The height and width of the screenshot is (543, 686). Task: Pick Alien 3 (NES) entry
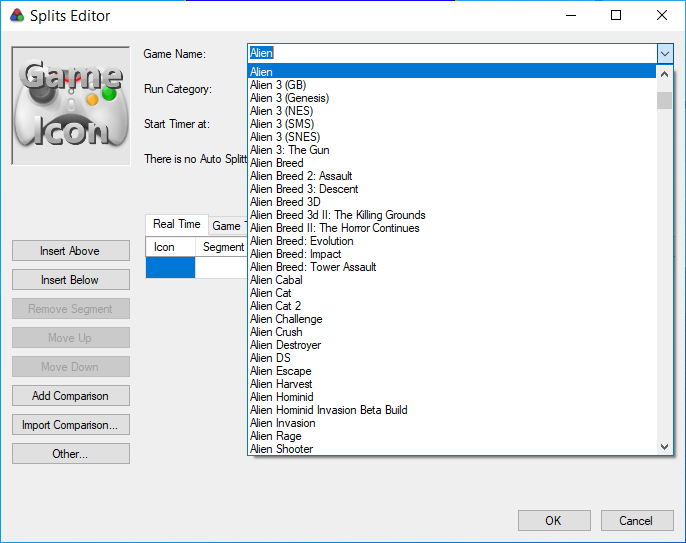[452, 111]
